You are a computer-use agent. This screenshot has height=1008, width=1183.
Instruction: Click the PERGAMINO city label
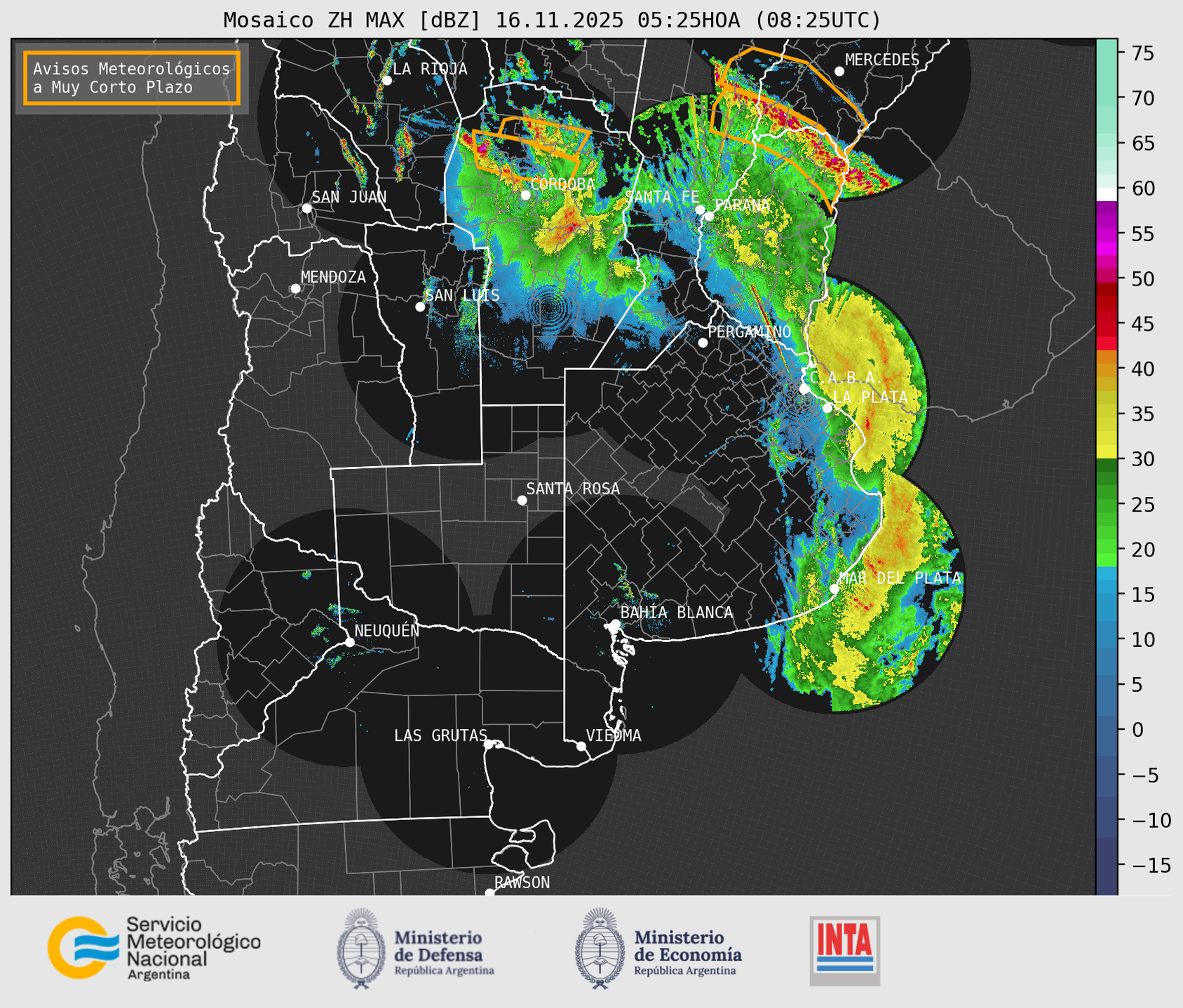click(x=749, y=332)
